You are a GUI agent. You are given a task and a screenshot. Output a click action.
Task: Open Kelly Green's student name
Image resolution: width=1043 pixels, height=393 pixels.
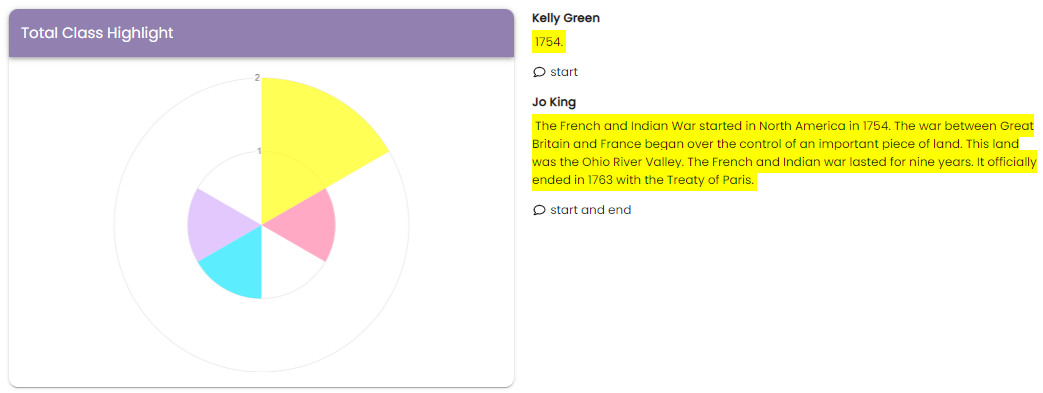(x=566, y=18)
